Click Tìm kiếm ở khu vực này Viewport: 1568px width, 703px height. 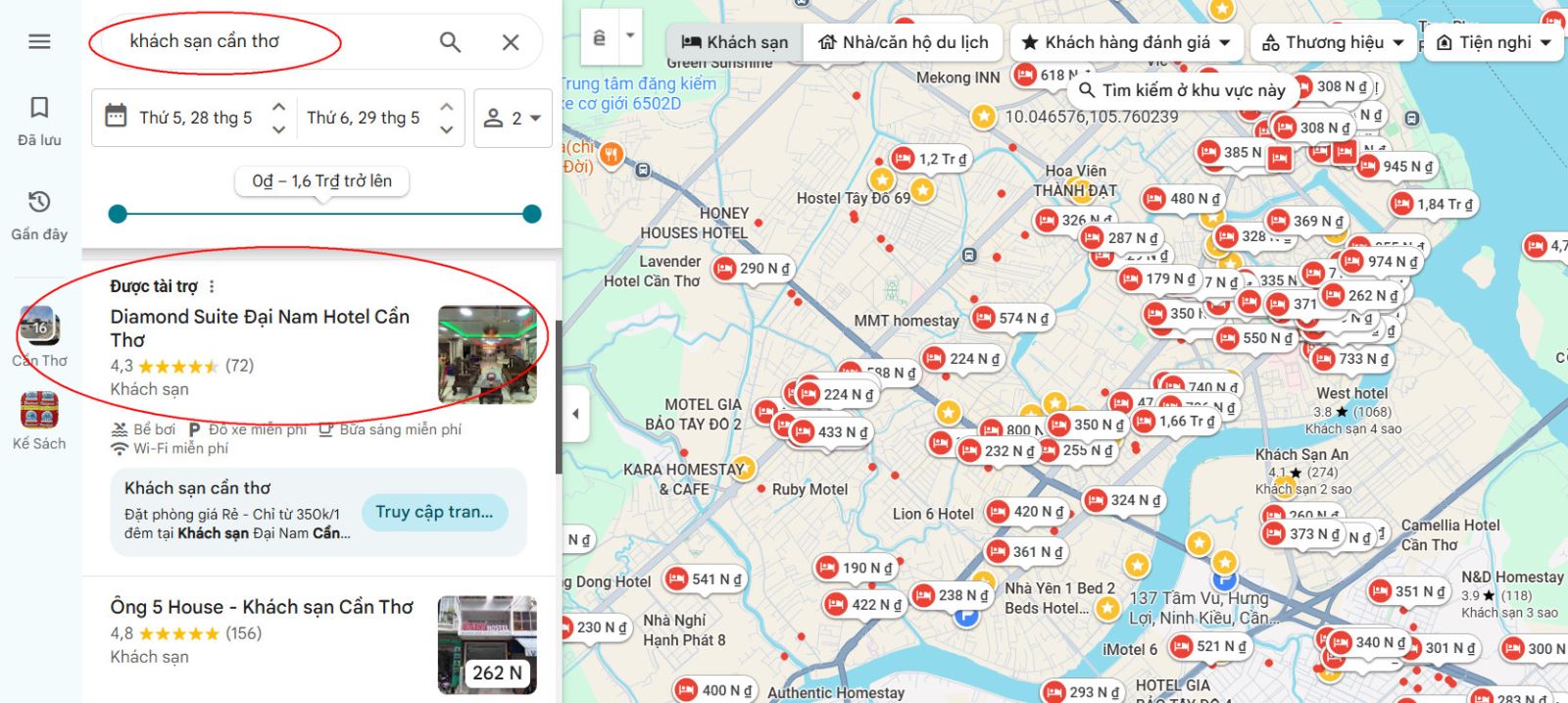click(x=1183, y=90)
